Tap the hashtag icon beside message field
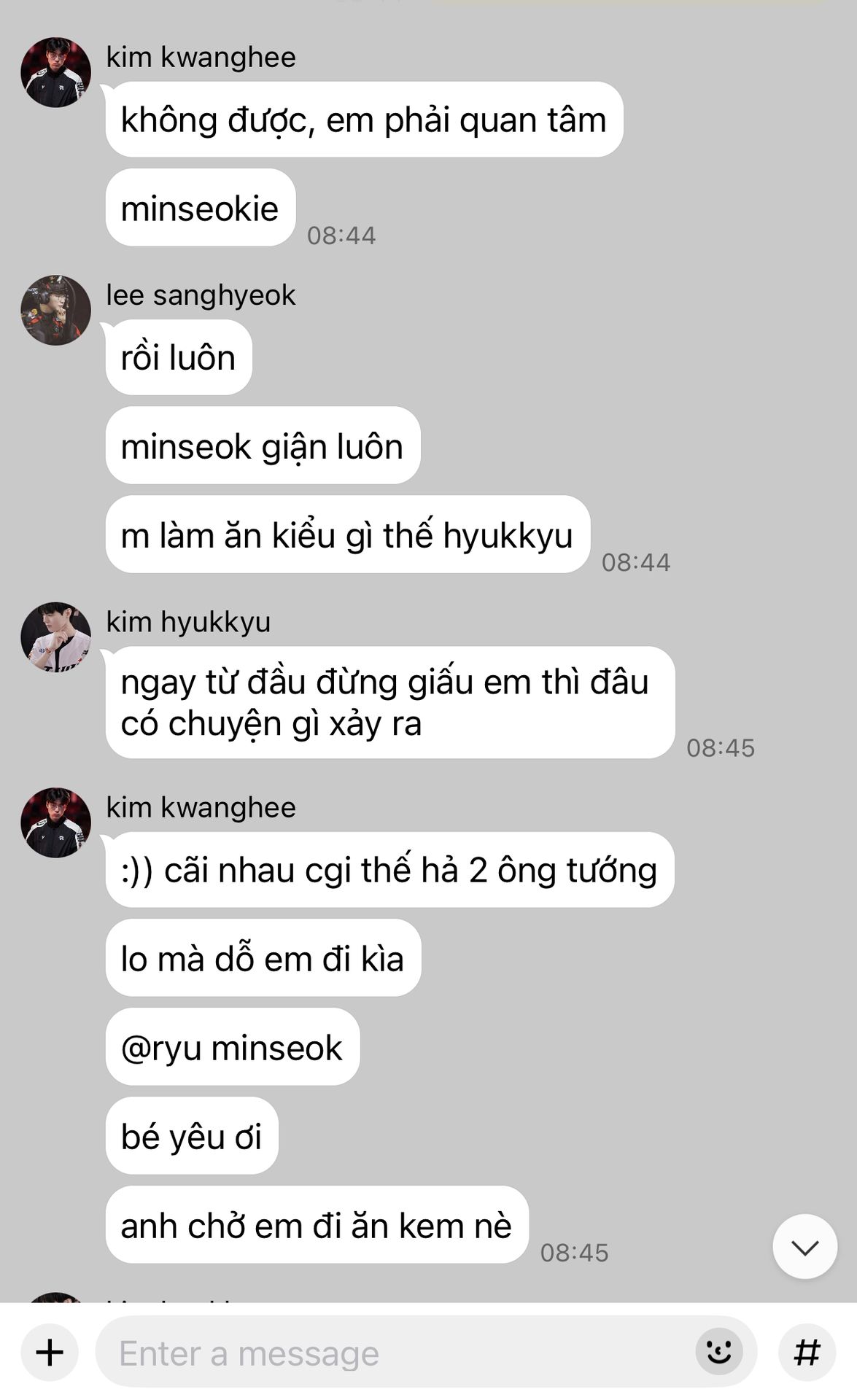 pos(807,1353)
